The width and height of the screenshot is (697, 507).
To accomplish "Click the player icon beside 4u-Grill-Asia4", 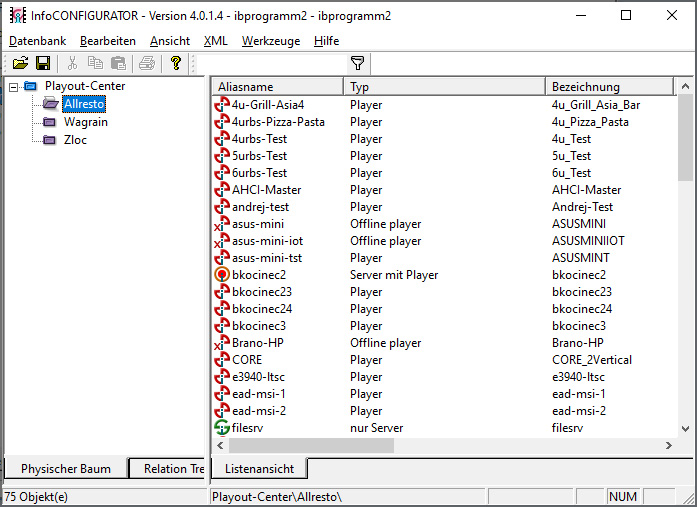I will [222, 105].
